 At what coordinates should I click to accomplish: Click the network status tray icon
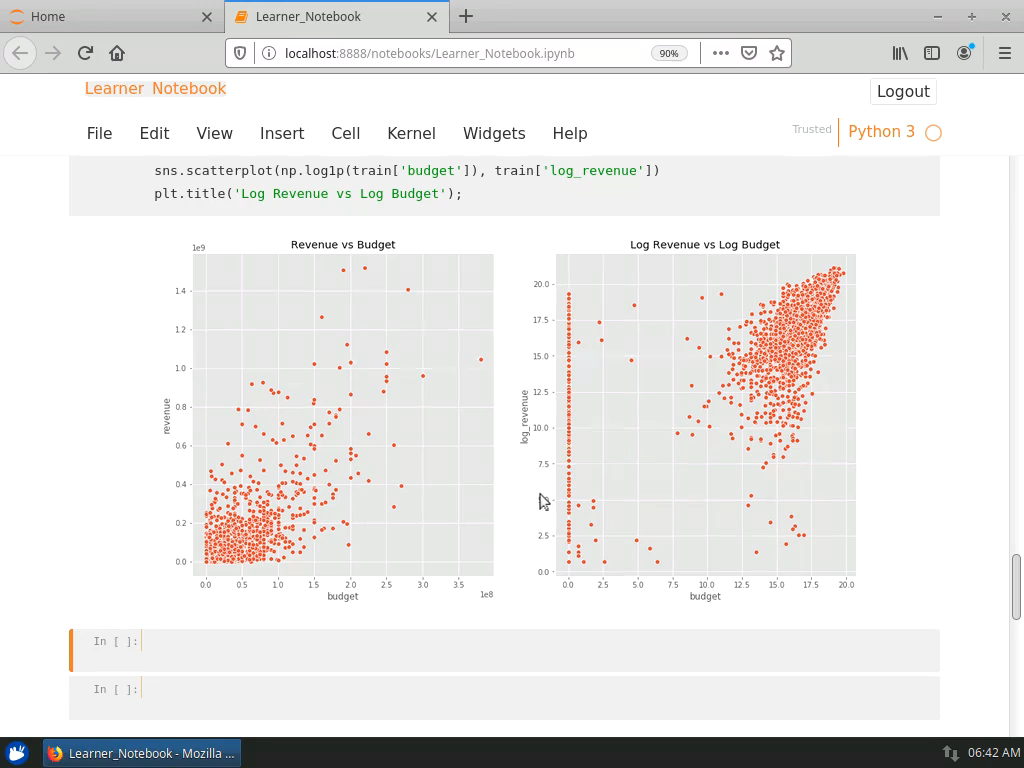(x=951, y=753)
